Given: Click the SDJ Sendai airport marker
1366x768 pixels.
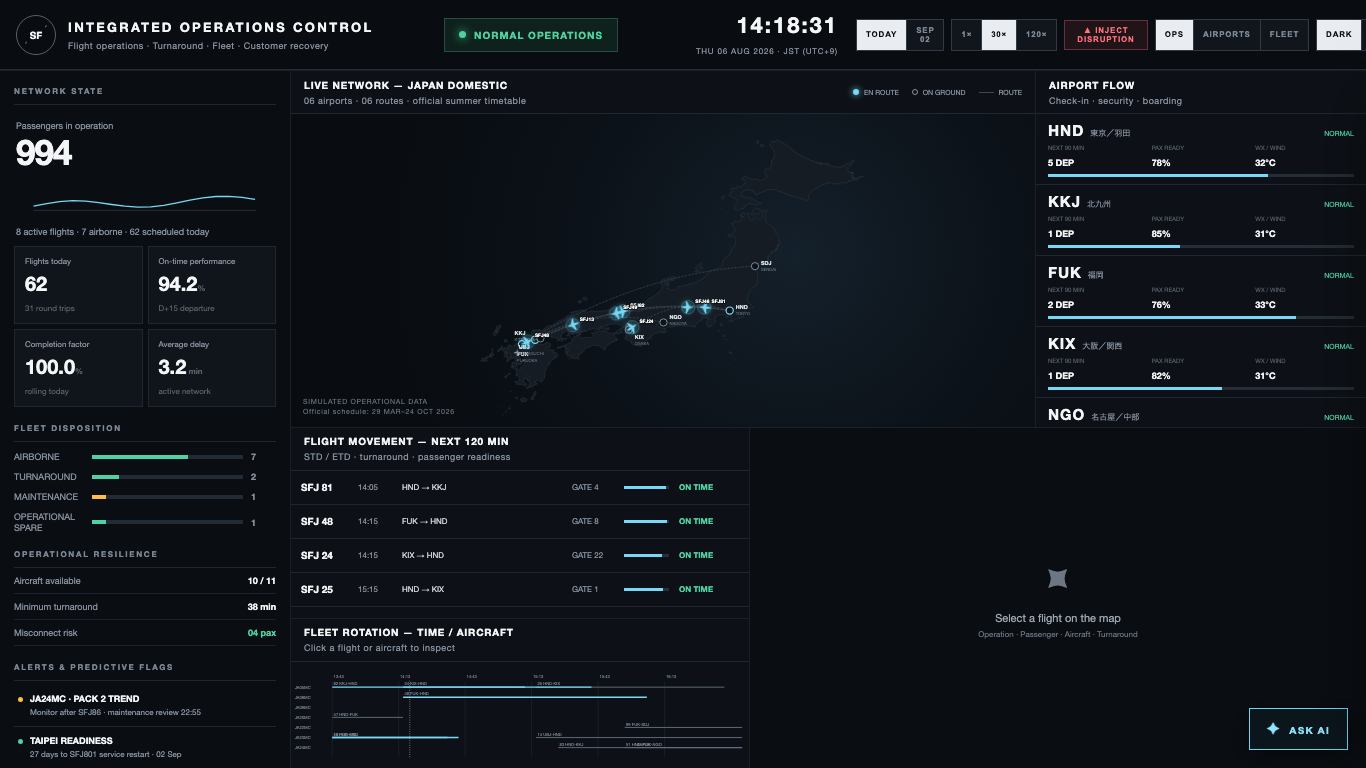Looking at the screenshot, I should (x=755, y=266).
